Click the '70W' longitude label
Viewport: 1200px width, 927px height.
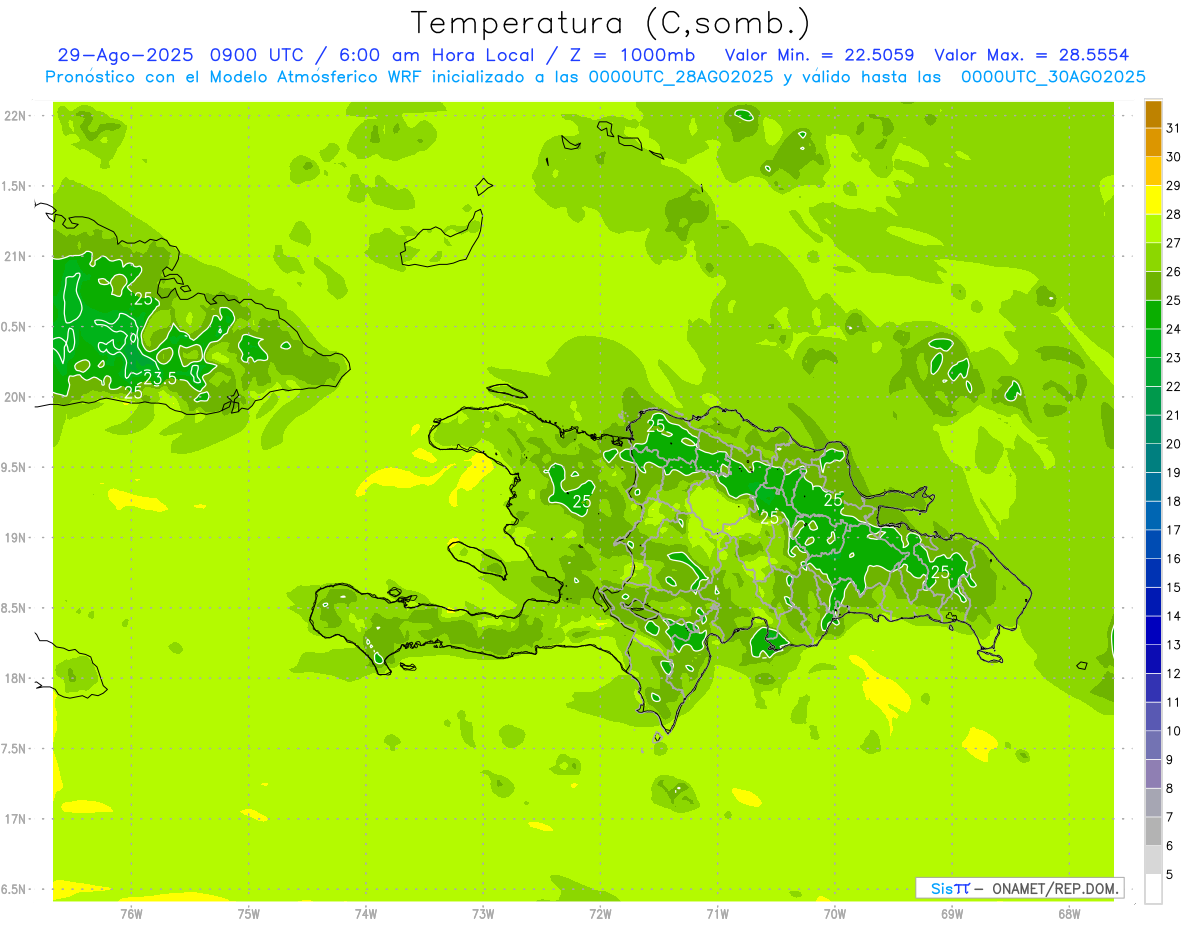pyautogui.click(x=835, y=914)
